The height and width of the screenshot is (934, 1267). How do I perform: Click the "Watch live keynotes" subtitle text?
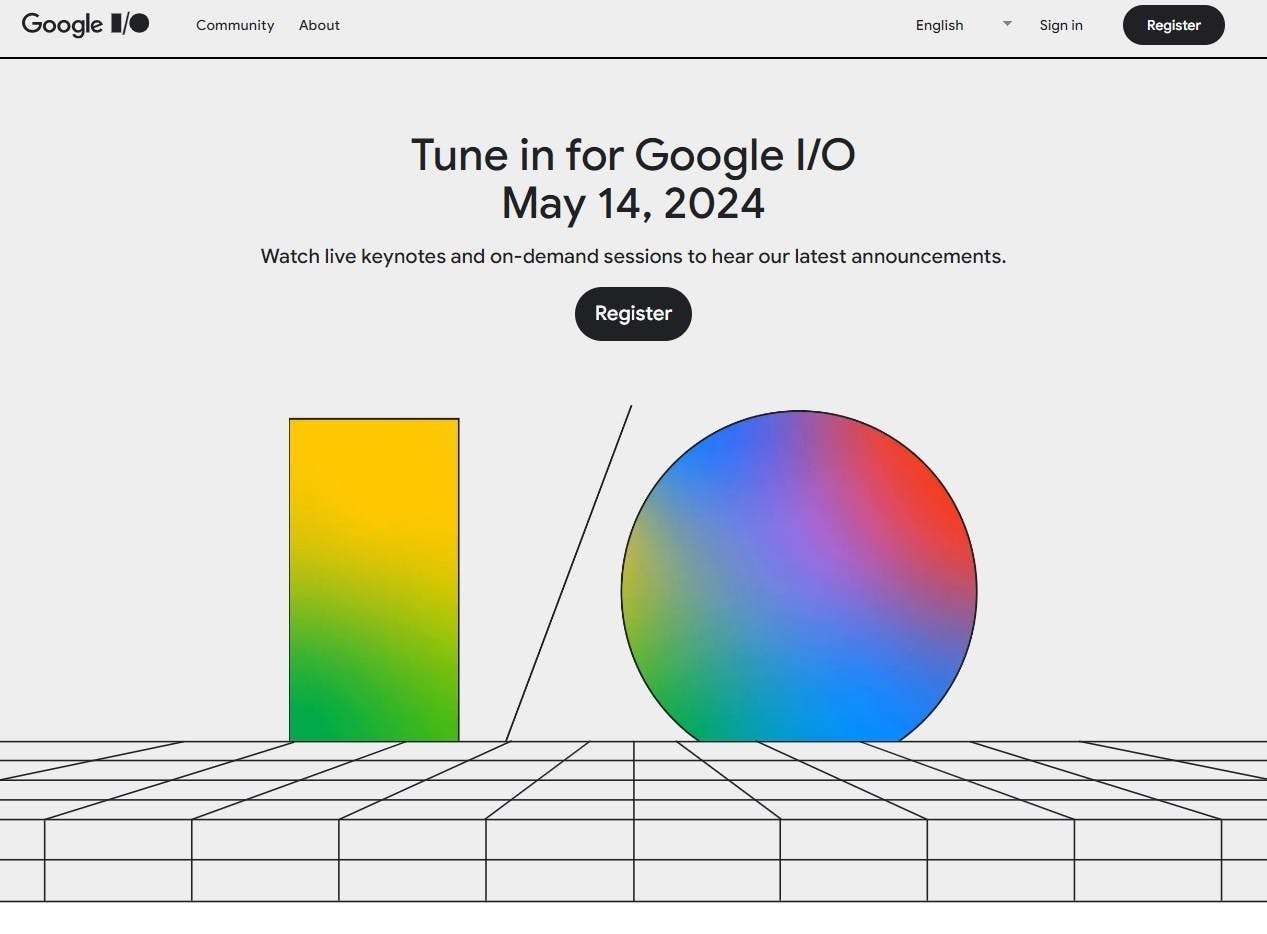(x=633, y=256)
